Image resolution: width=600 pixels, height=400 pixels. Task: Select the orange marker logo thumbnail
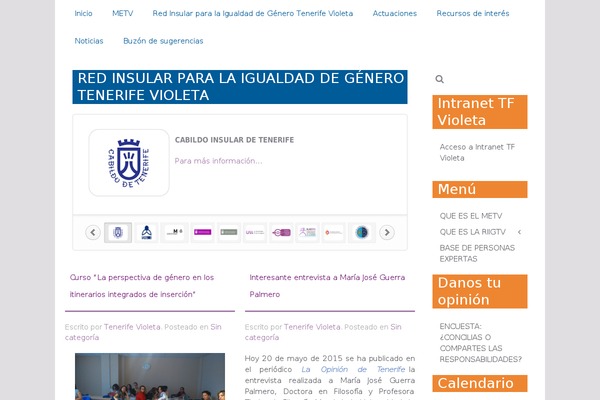(x=334, y=232)
